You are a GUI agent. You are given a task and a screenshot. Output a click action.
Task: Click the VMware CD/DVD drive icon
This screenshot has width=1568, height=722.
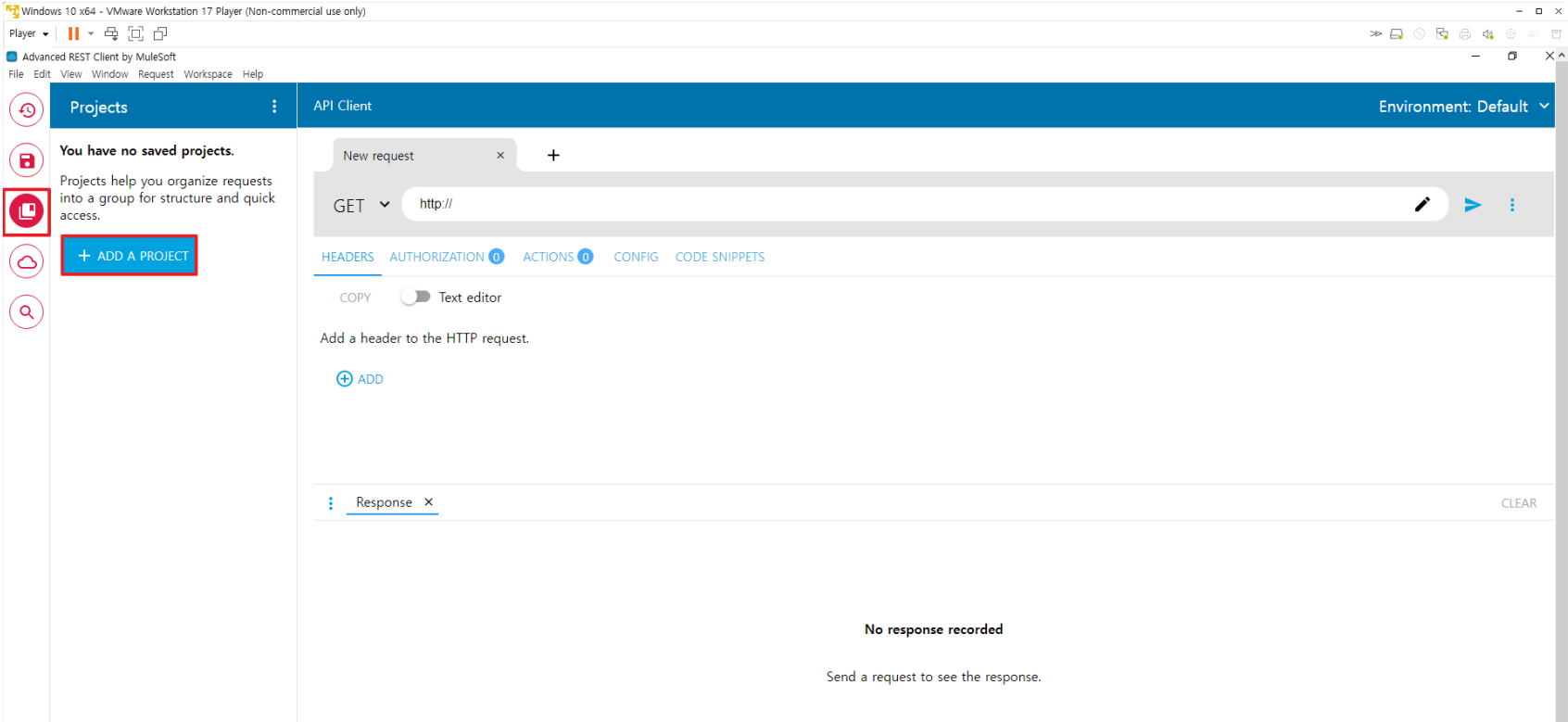pos(1420,34)
